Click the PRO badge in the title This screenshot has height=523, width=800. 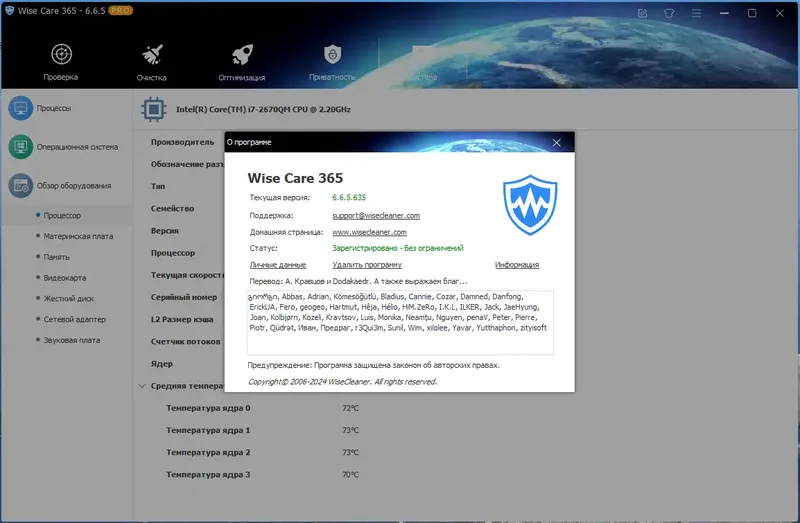pos(120,10)
